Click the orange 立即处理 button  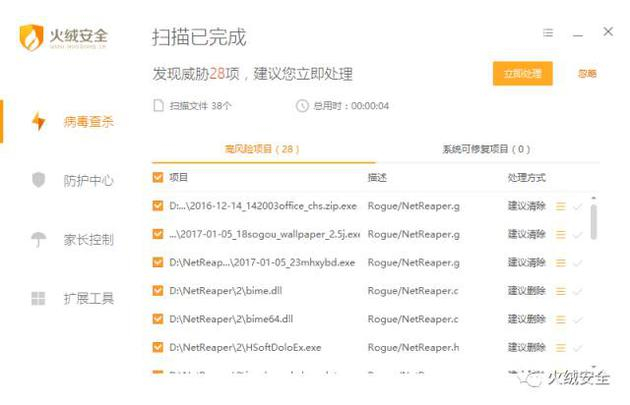pos(523,74)
